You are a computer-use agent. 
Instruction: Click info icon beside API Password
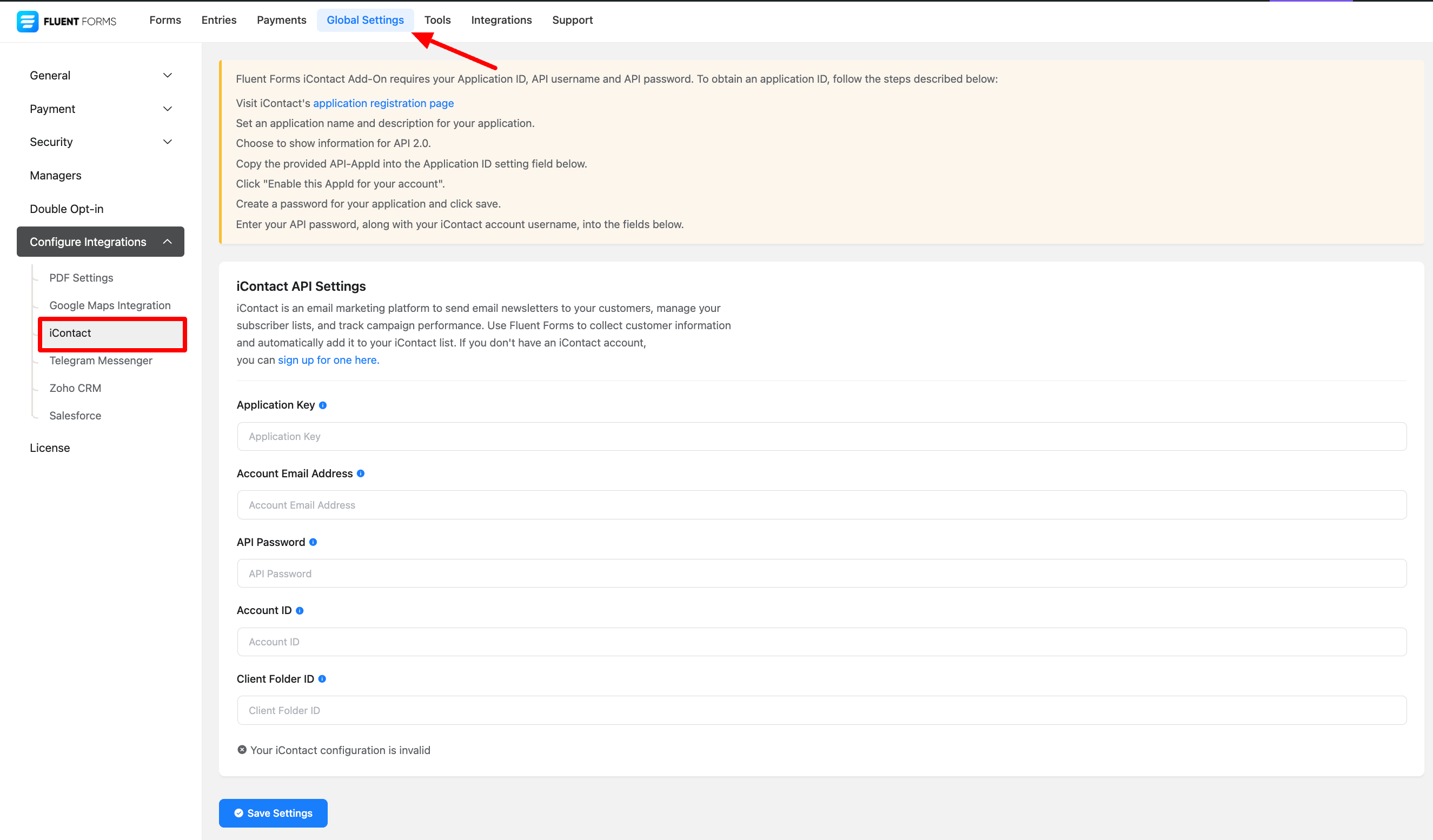313,542
